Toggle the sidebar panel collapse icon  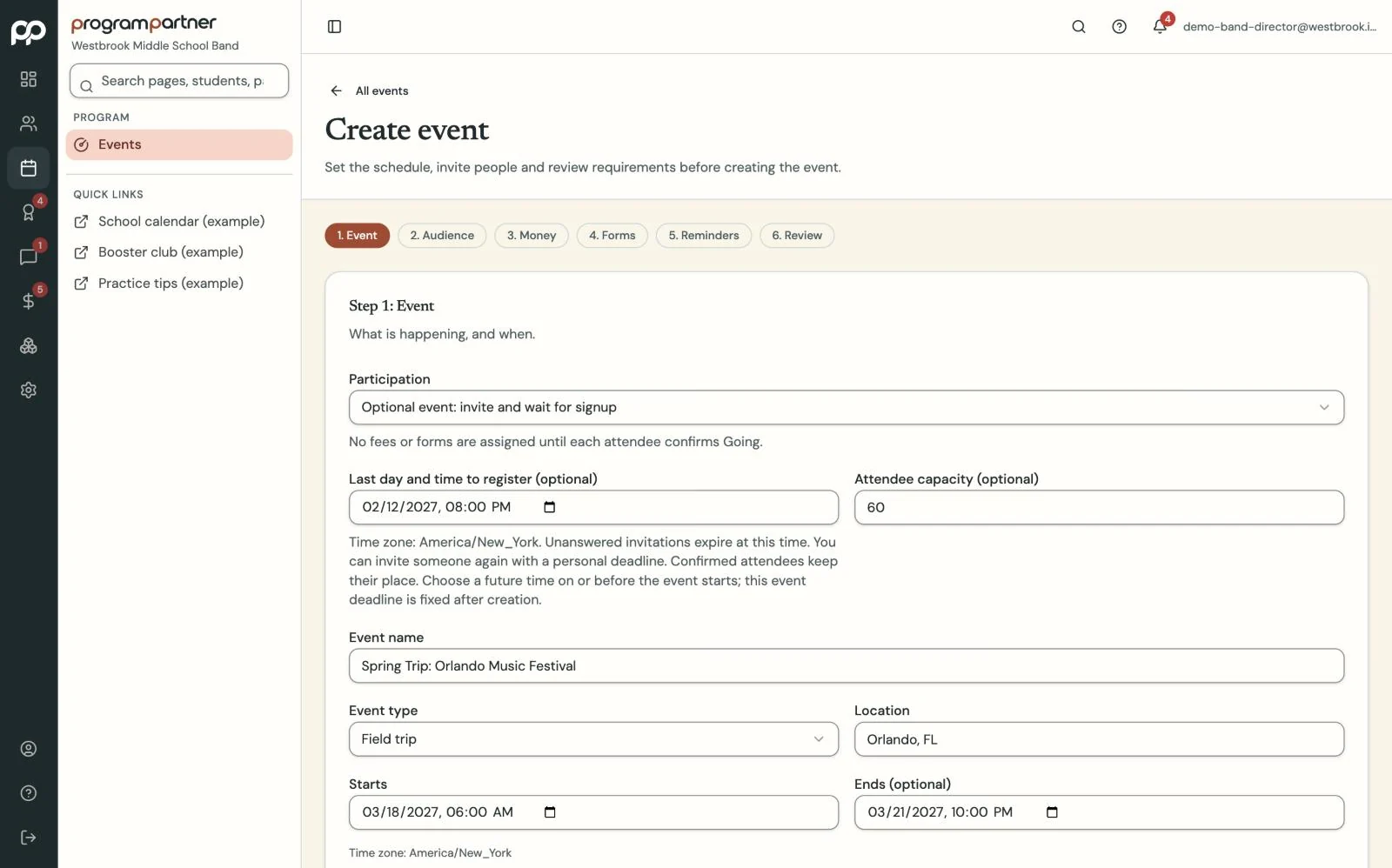[334, 26]
